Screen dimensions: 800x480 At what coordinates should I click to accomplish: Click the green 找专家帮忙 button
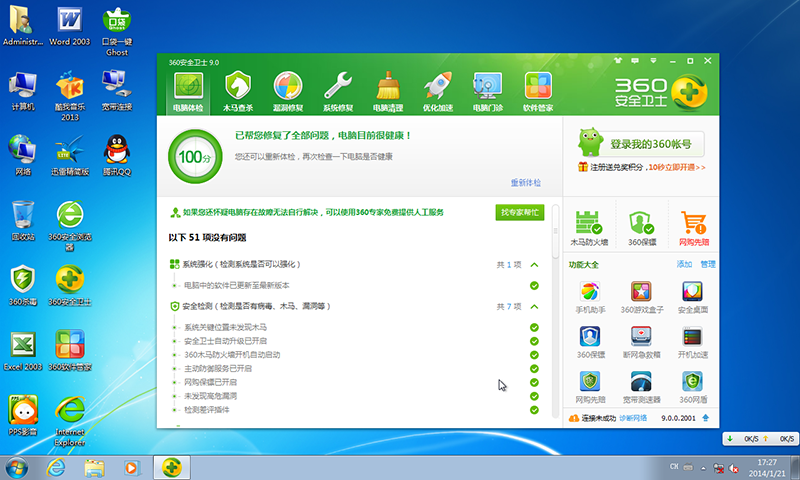coord(519,212)
